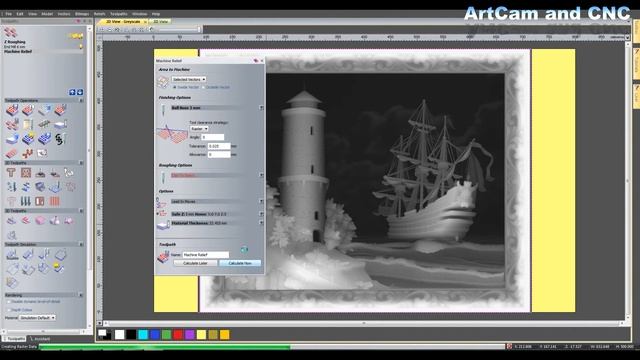Click the help icon above Calculate Now
Viewport: 640px width, 360px height.
tap(244, 249)
